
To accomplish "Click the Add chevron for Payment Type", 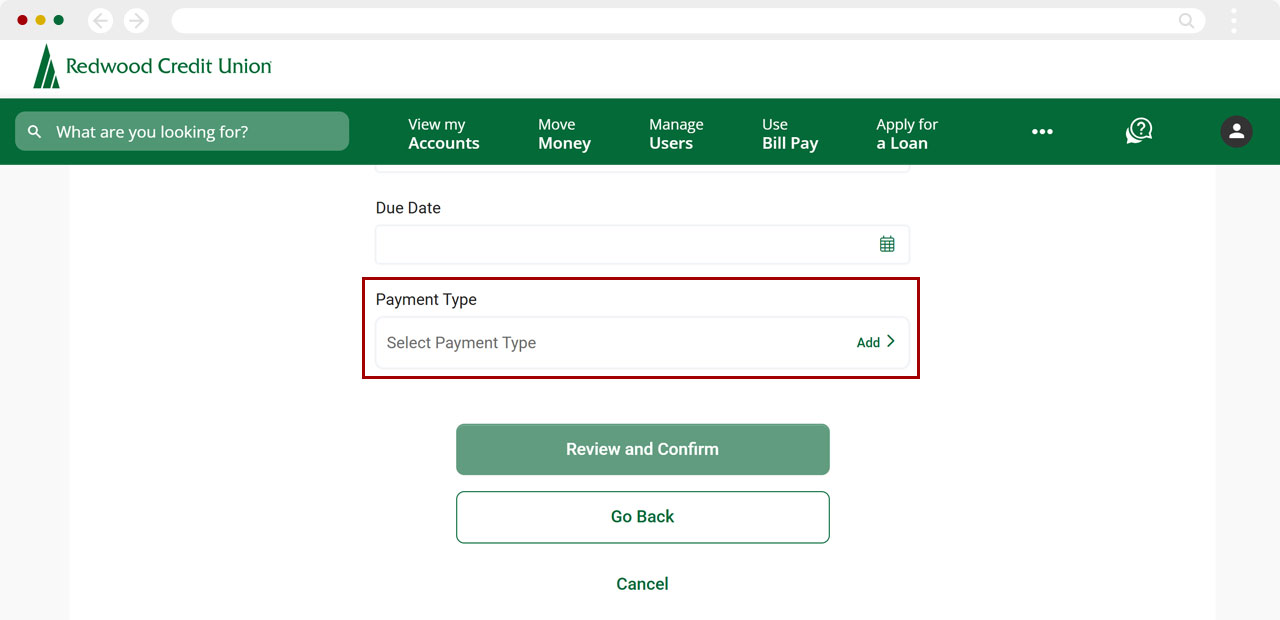I will pos(876,342).
